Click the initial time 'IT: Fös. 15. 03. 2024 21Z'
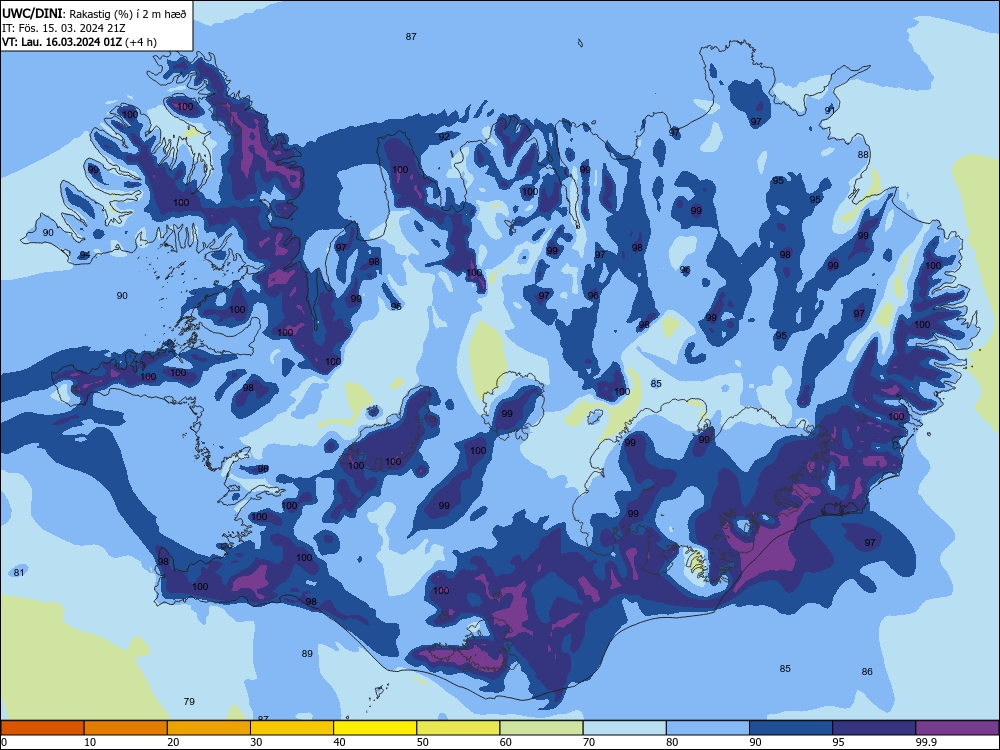Image resolution: width=1000 pixels, height=750 pixels. (x=64, y=28)
